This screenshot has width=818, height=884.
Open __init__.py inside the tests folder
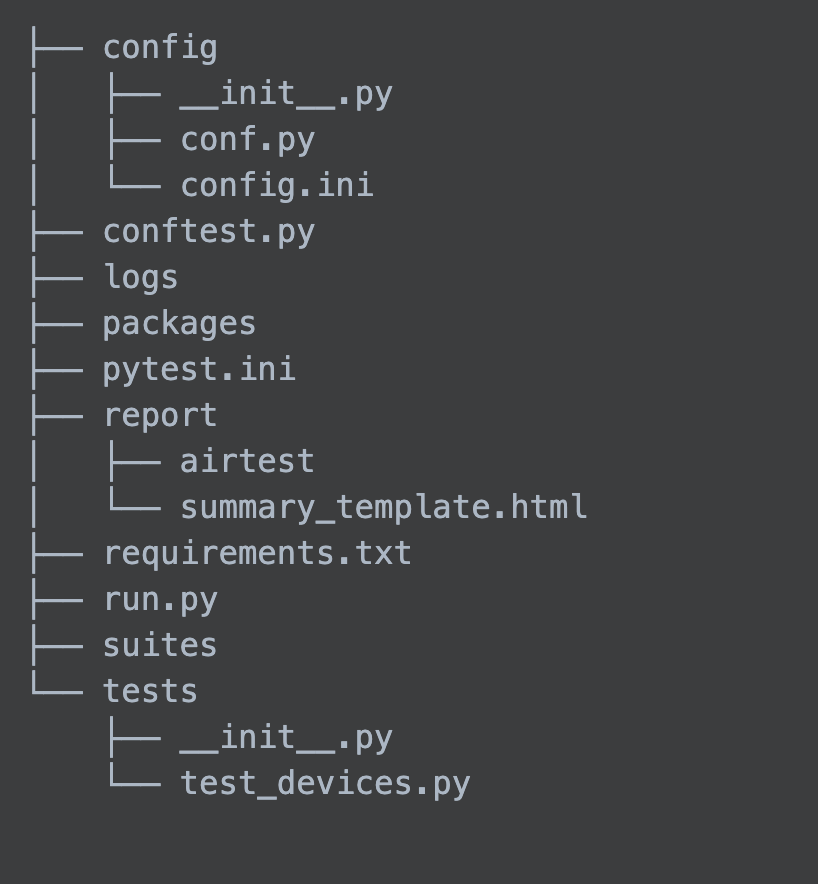(x=286, y=738)
